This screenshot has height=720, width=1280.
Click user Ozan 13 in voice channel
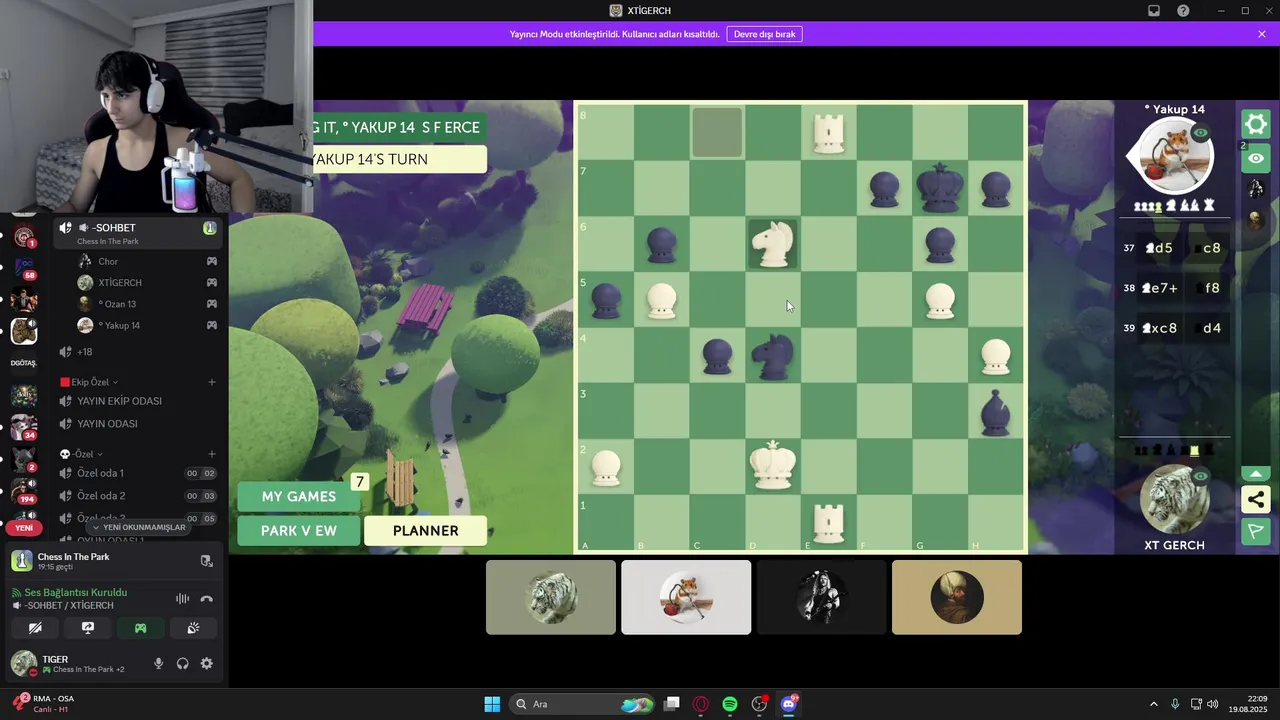pyautogui.click(x=148, y=304)
